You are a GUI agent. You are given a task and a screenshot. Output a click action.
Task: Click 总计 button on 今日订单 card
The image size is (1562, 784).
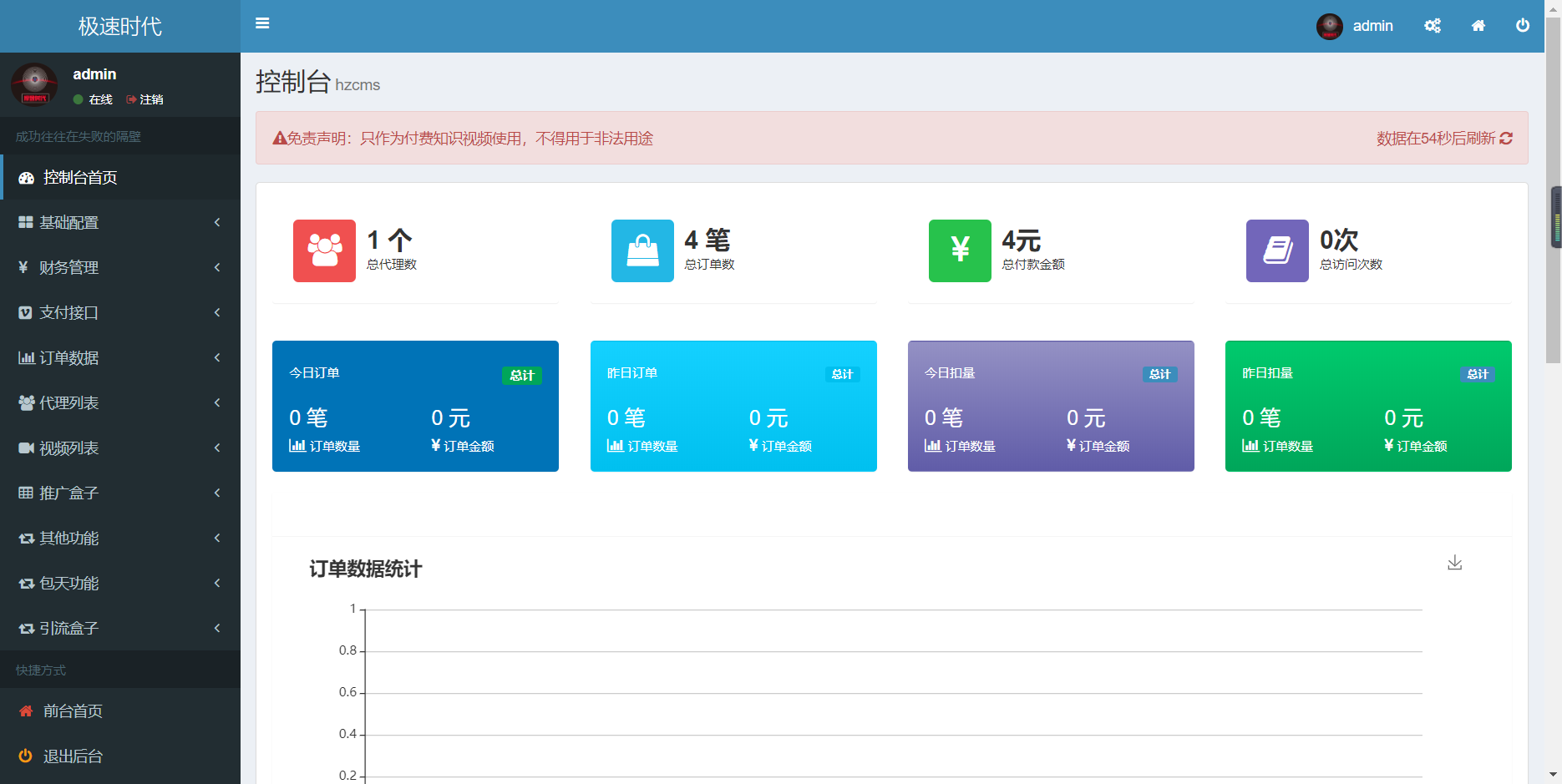[x=522, y=375]
